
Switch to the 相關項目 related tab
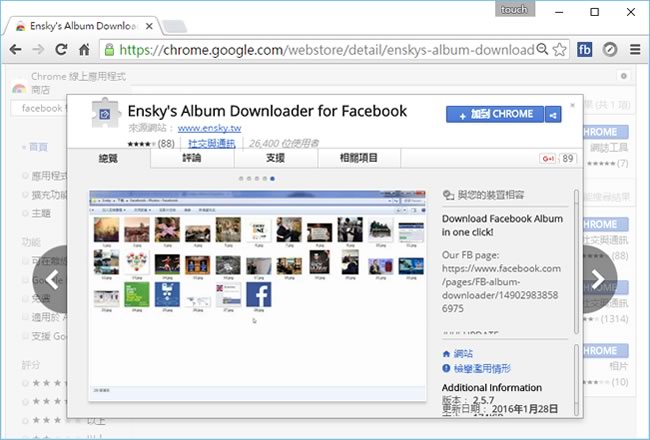coord(359,158)
